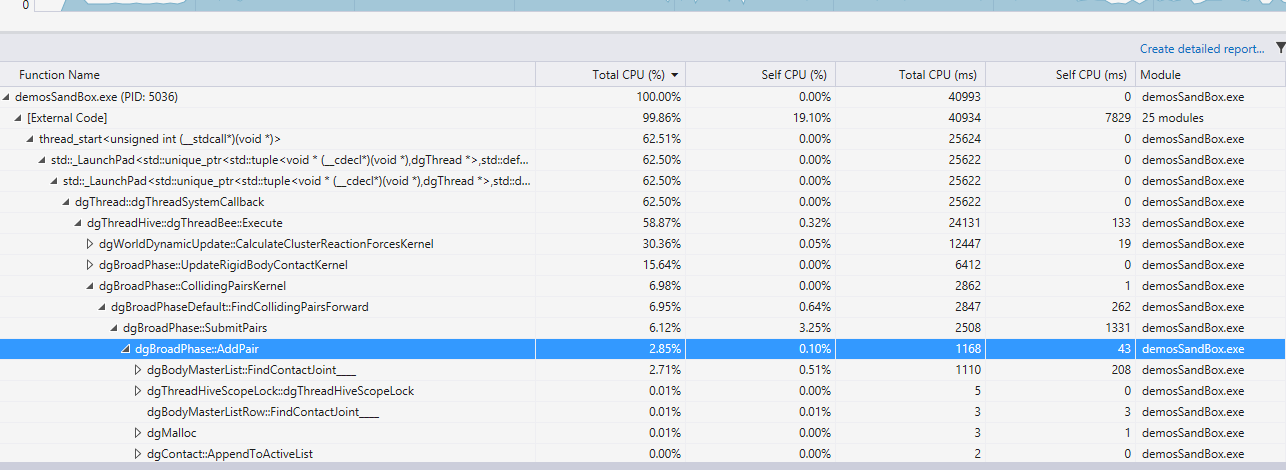Expand the dgMalloc node
Viewport: 1286px width, 470px height.
point(138,433)
